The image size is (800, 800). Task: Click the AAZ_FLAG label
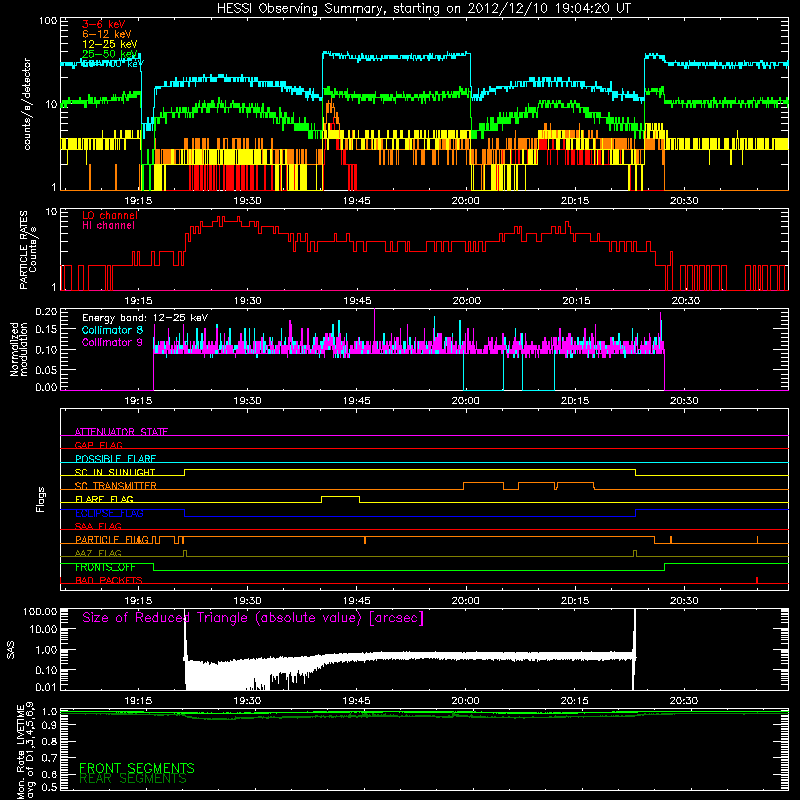pyautogui.click(x=98, y=553)
